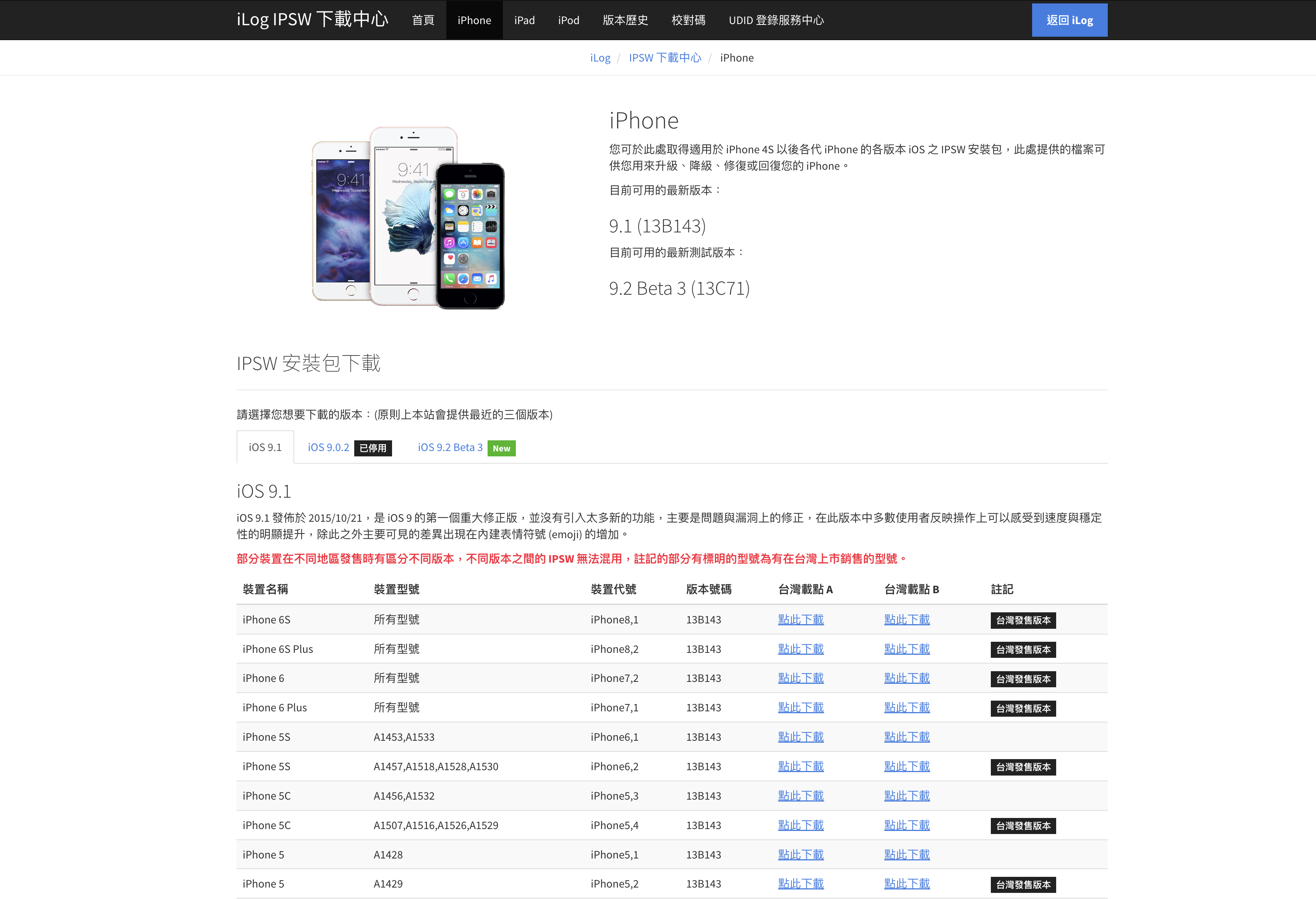Screen dimensions: 1316x899
Task: Click the IPSW 下載中心 breadcrumb link
Action: (665, 58)
